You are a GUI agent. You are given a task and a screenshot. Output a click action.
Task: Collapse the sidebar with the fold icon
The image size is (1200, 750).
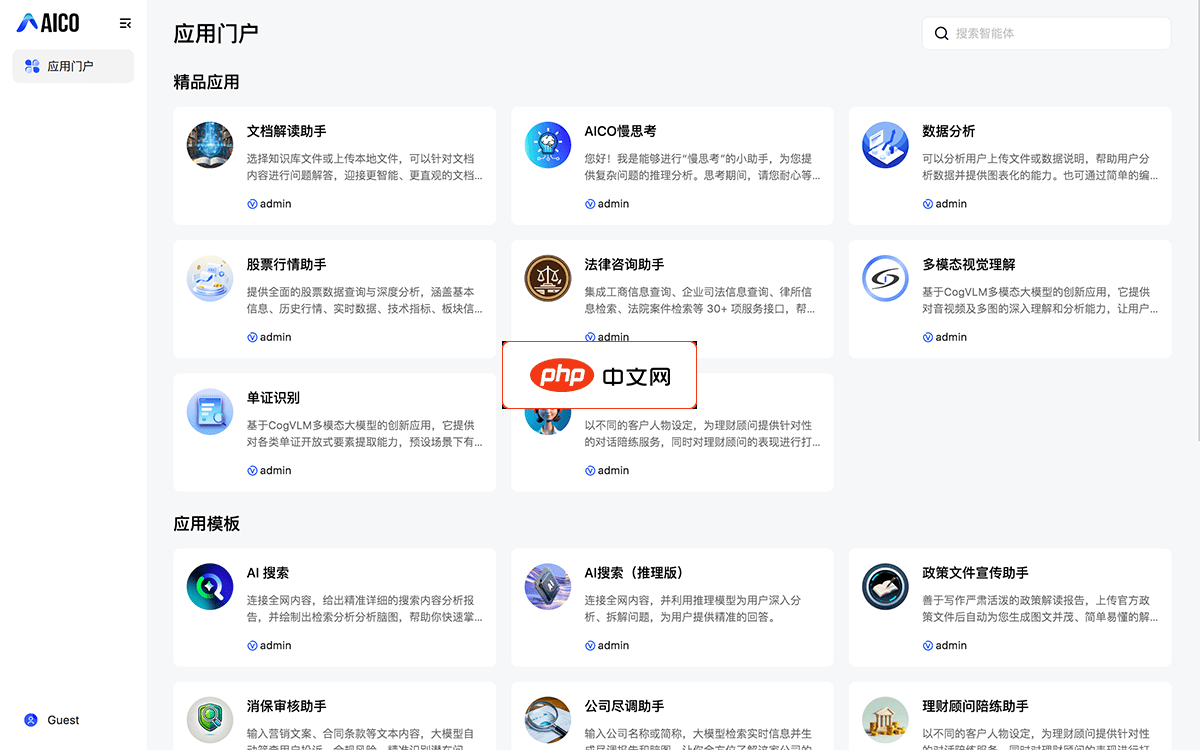click(x=125, y=23)
